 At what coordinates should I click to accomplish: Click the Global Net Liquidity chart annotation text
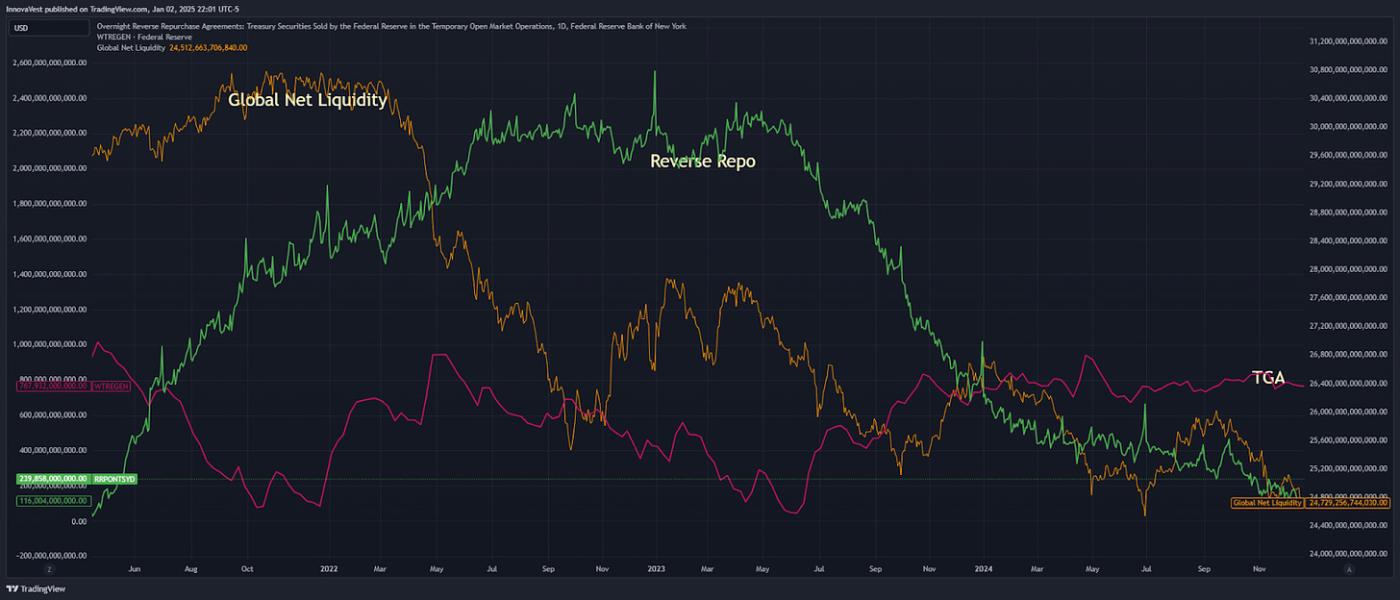pyautogui.click(x=307, y=100)
